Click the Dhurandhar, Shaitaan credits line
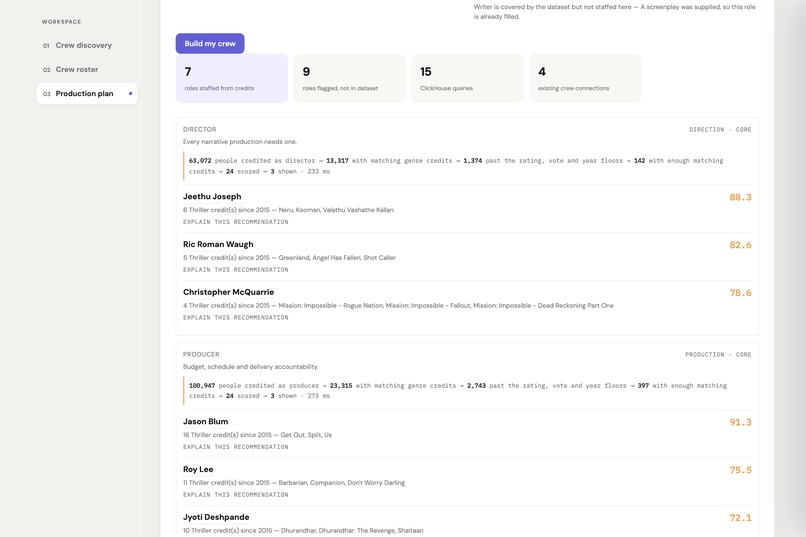Screen dimensions: 806x537 coord(303,531)
